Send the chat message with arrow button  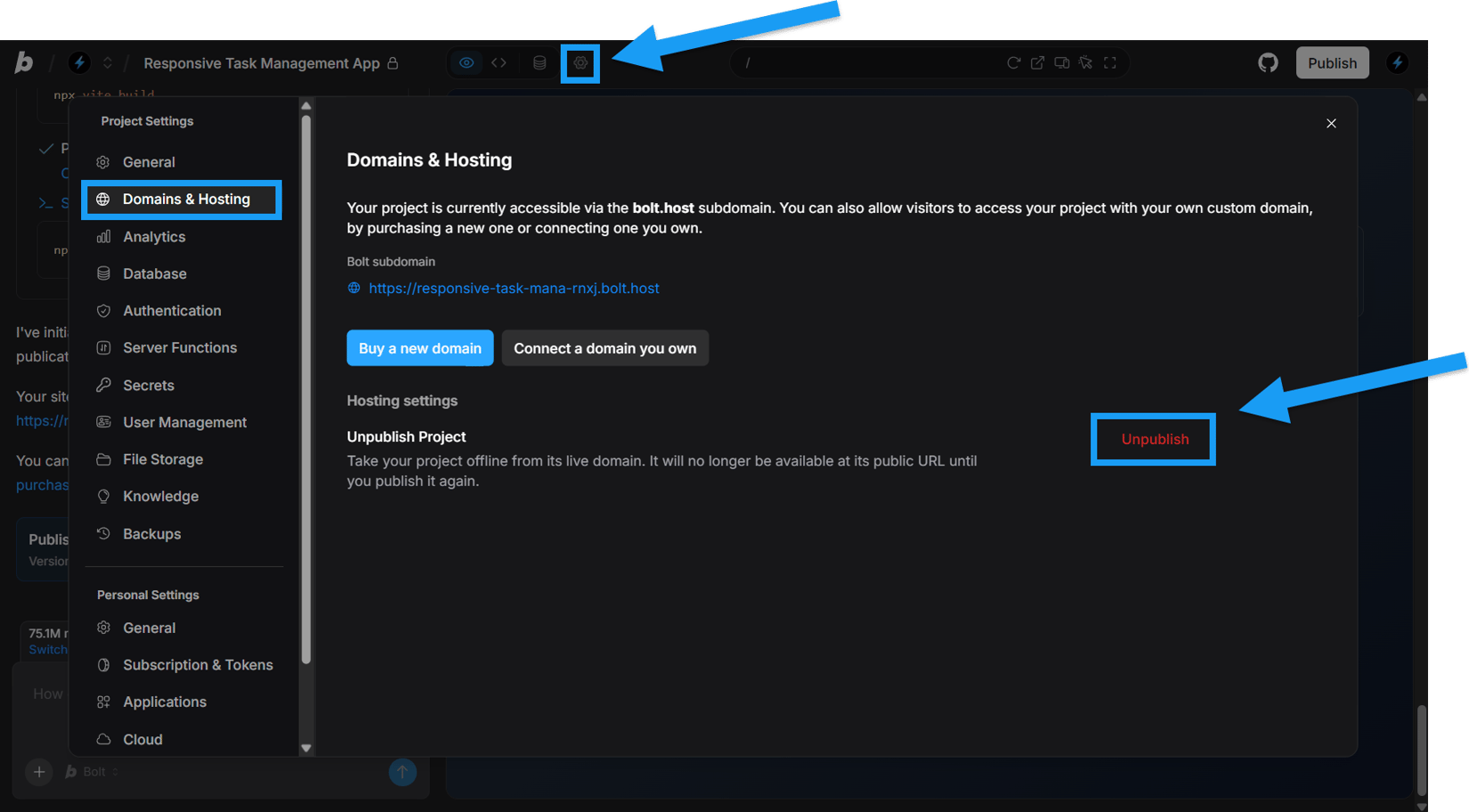point(402,772)
